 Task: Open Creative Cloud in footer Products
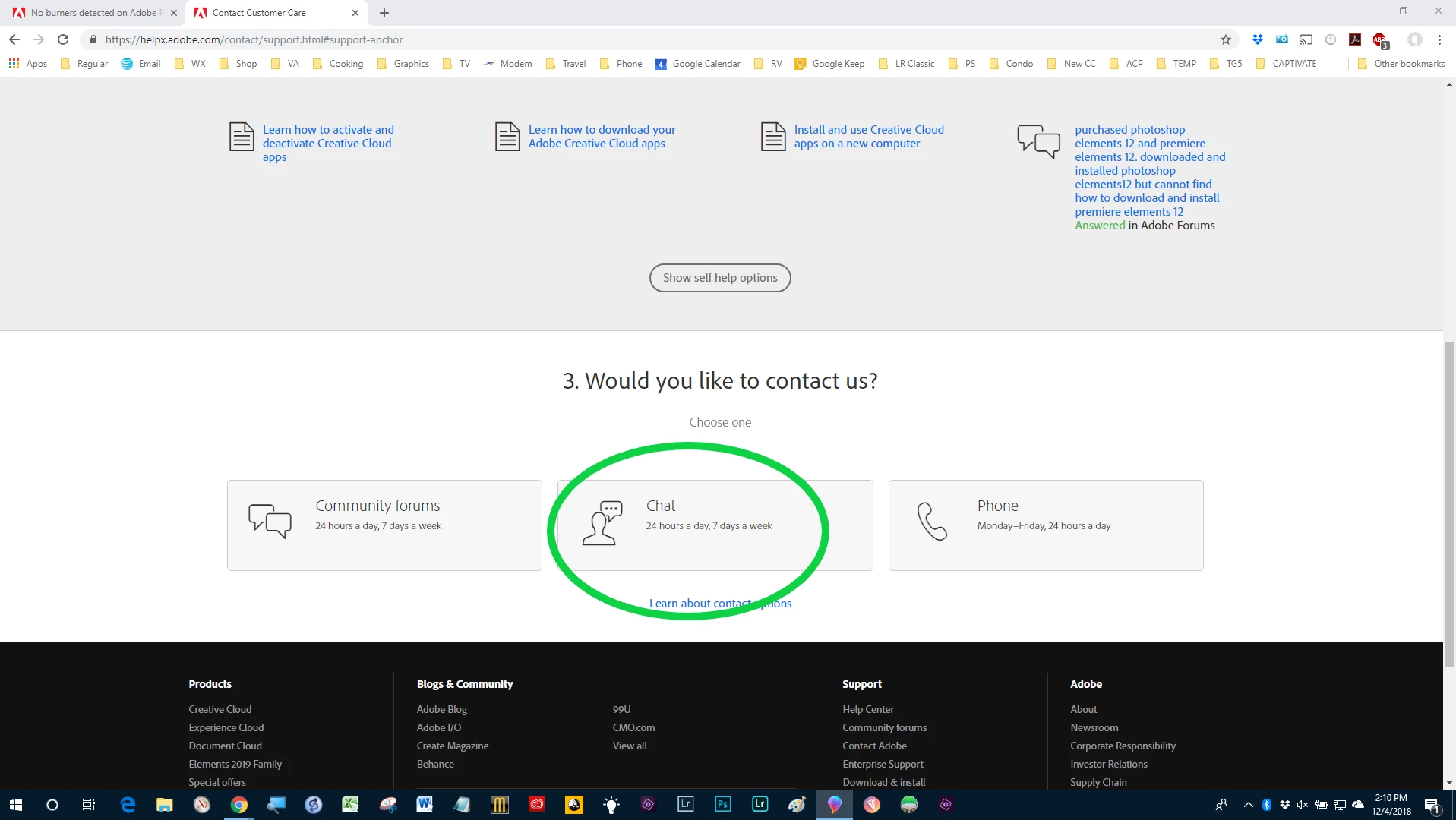click(220, 709)
